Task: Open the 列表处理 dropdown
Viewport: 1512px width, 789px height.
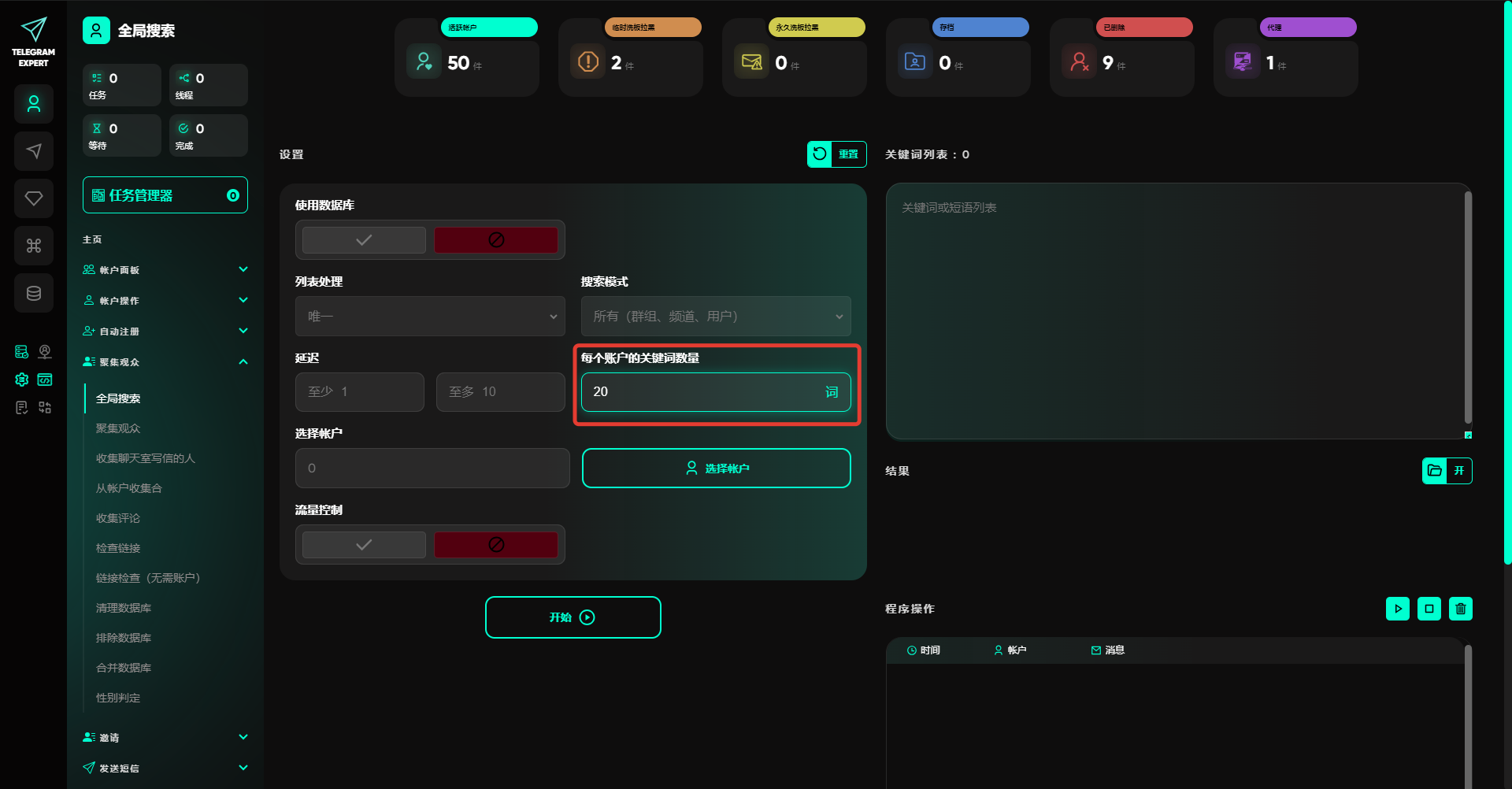Action: (430, 317)
